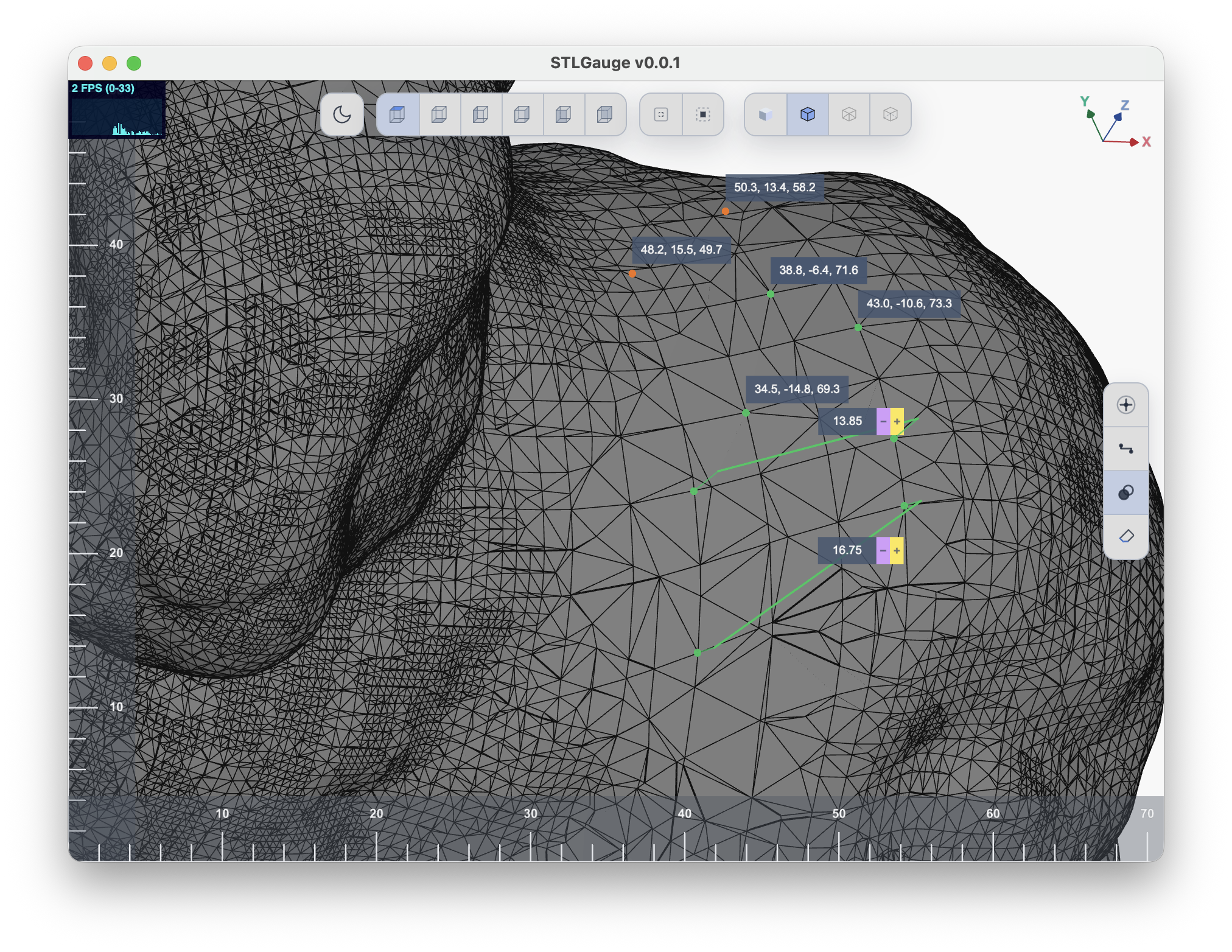Image resolution: width=1232 pixels, height=952 pixels.
Task: Enable solid shaded render mode
Action: pos(766,114)
